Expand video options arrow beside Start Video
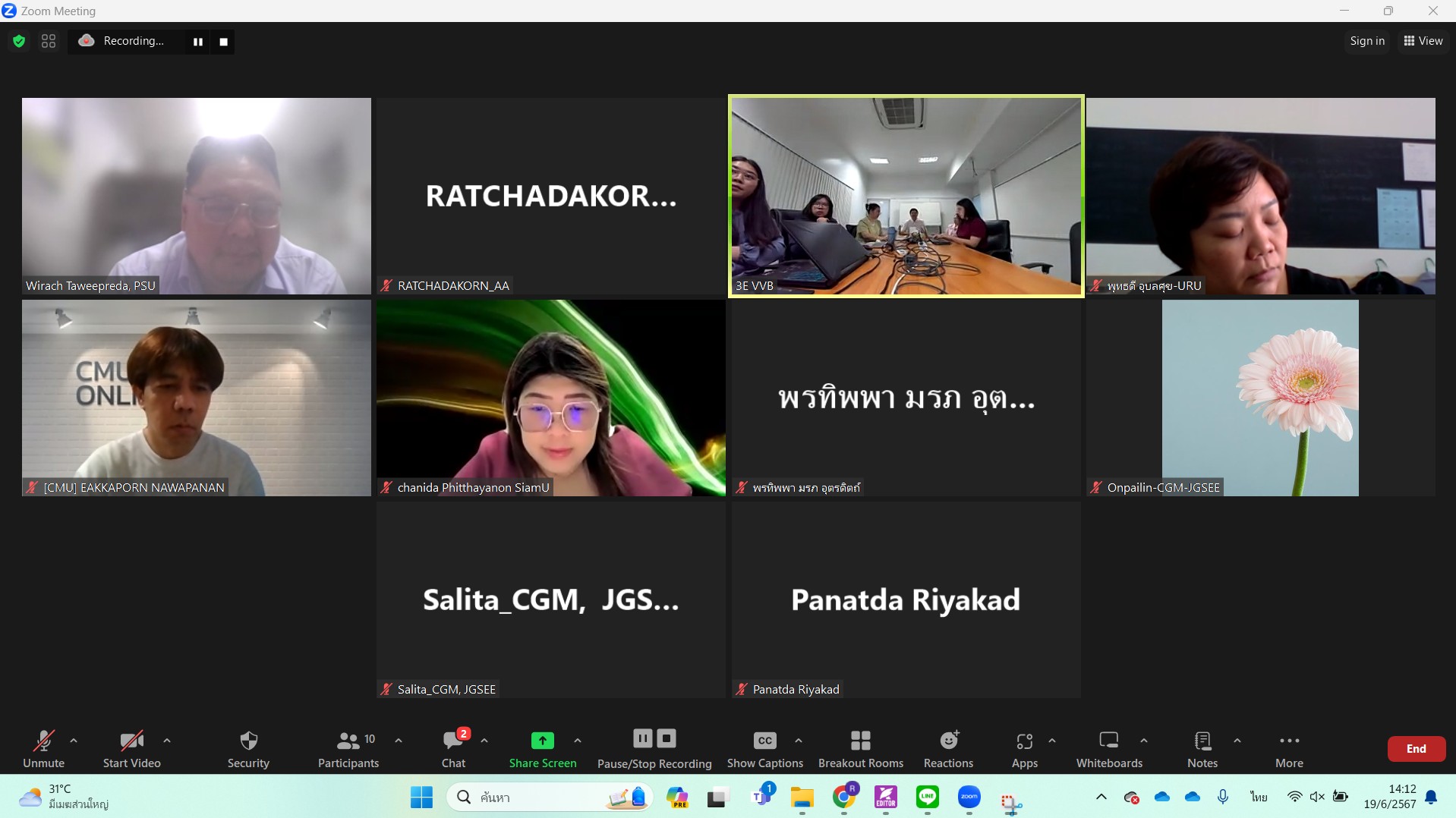 click(x=167, y=740)
